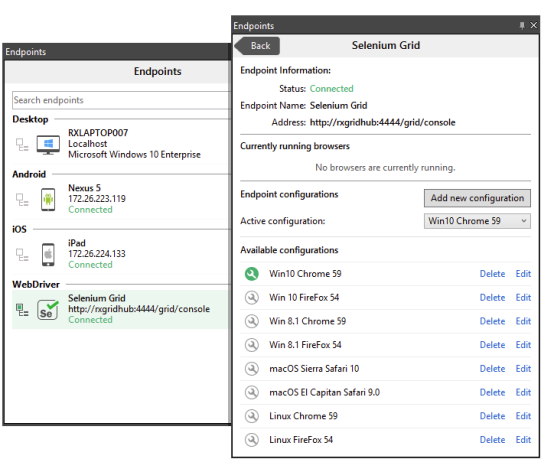Image resolution: width=554 pixels, height=472 pixels.
Task: Edit the Win 8.1 Chrome 59 configuration
Action: (x=523, y=321)
